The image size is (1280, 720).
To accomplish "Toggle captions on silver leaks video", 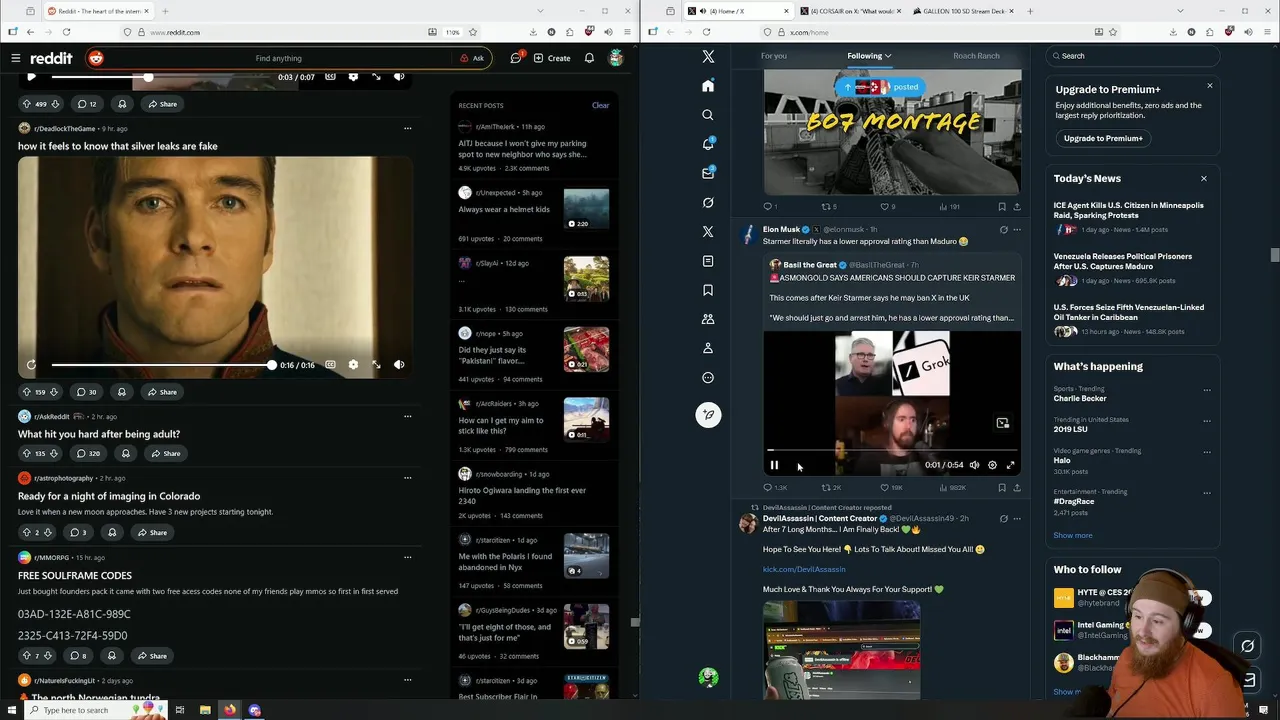I will [330, 365].
